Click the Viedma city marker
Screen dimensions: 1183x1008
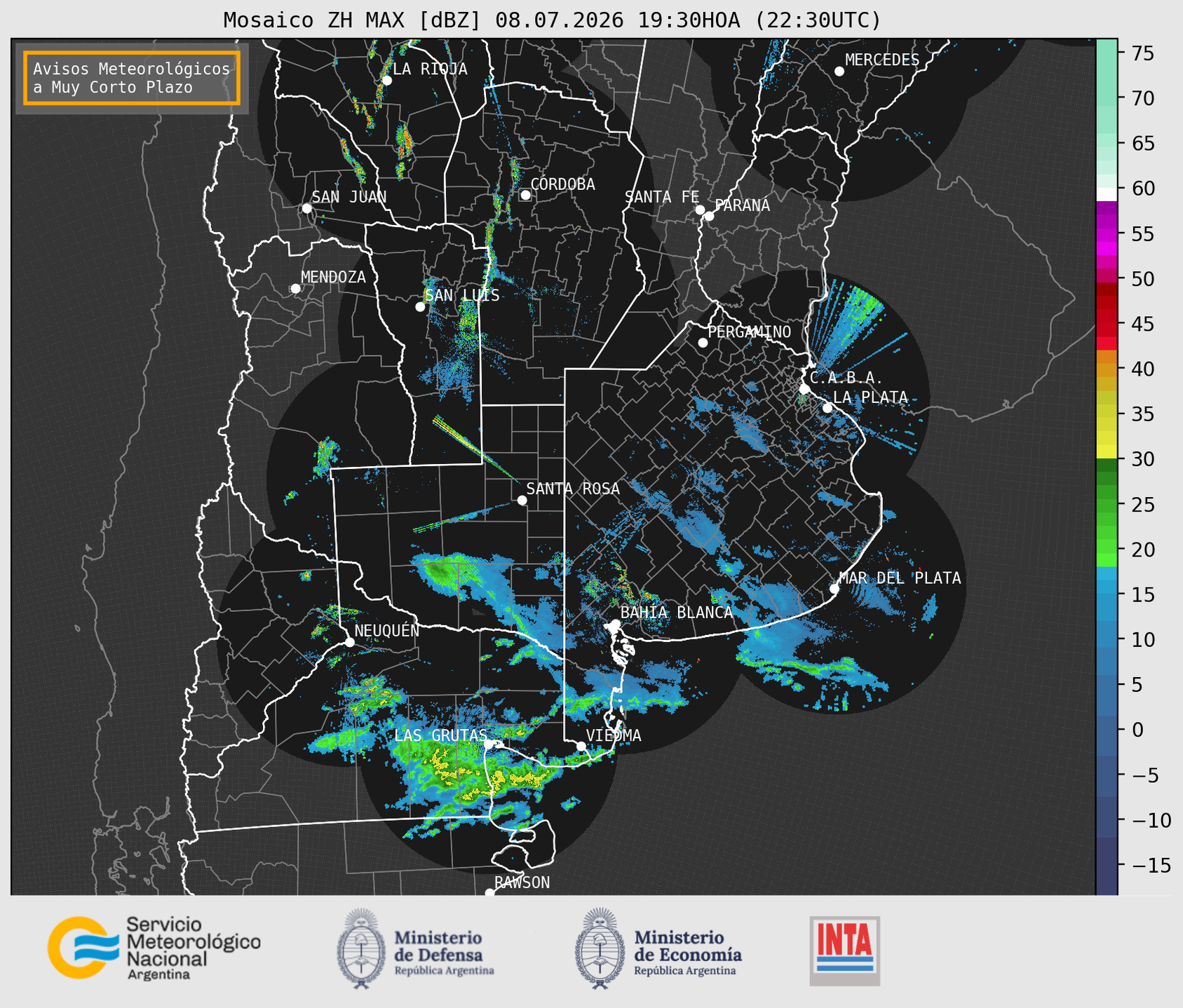[581, 746]
